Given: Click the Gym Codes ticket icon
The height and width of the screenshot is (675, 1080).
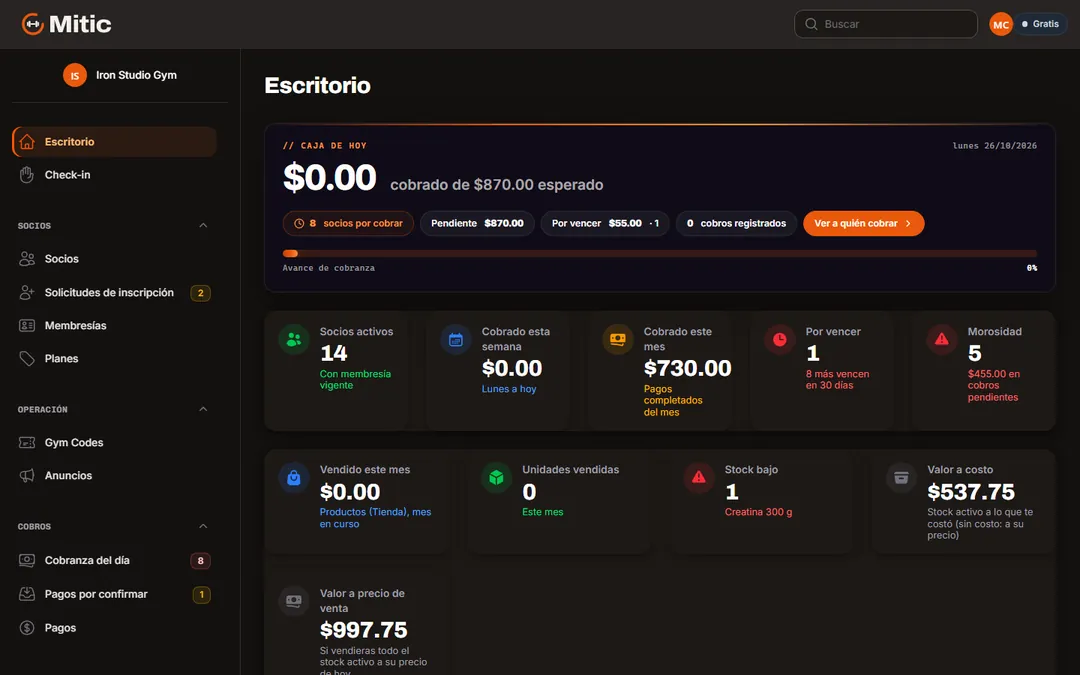Looking at the screenshot, I should 27,442.
